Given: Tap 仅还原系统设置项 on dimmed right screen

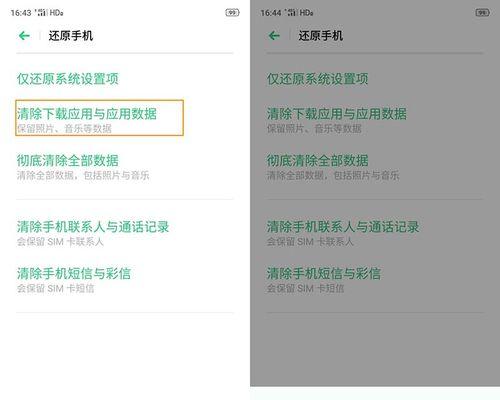Looking at the screenshot, I should point(317,79).
